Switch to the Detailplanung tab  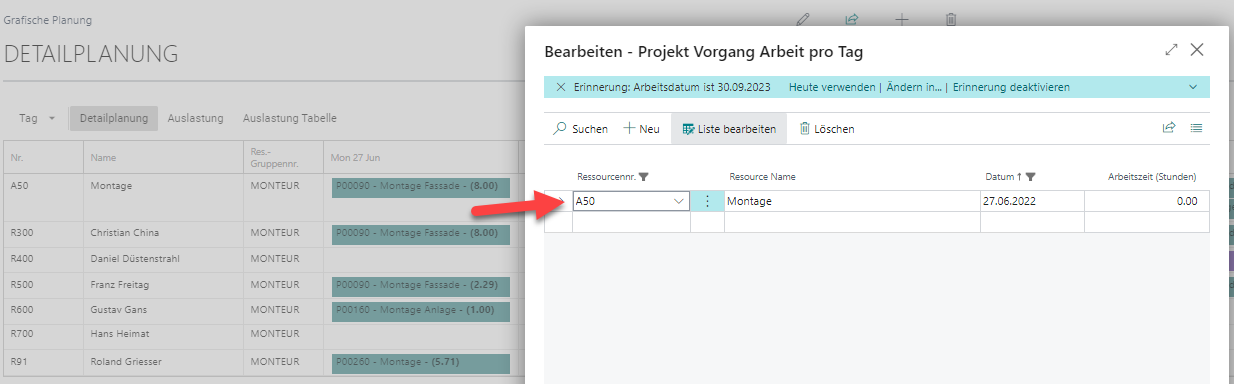114,118
